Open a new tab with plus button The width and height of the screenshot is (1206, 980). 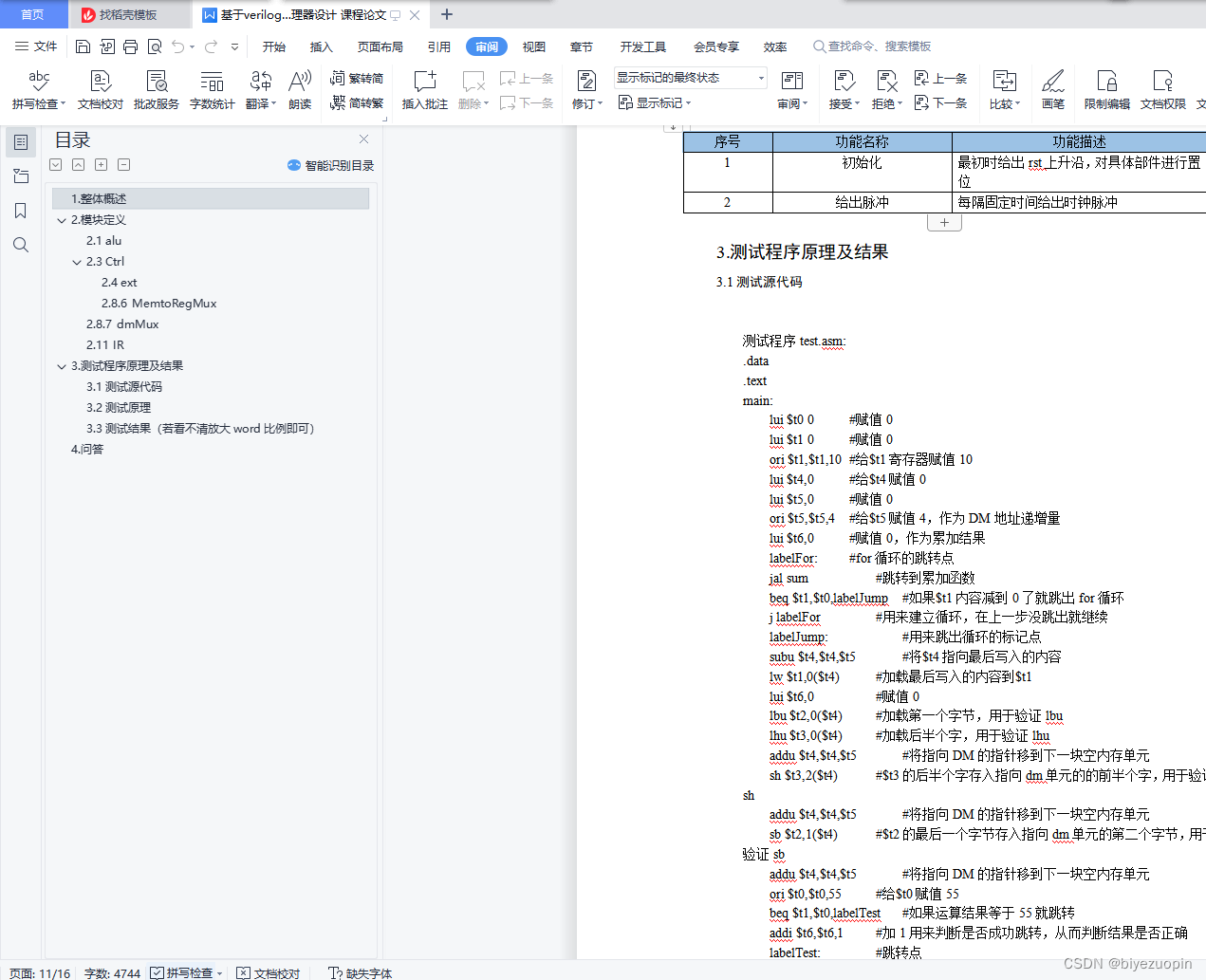point(447,14)
